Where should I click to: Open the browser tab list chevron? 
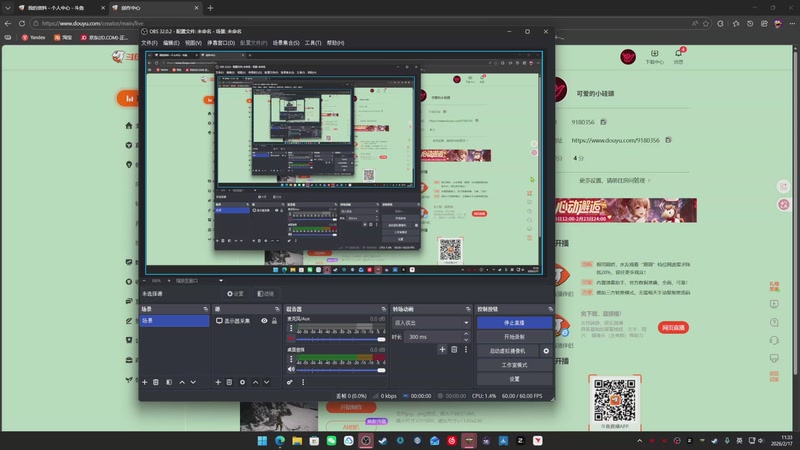pos(7,8)
